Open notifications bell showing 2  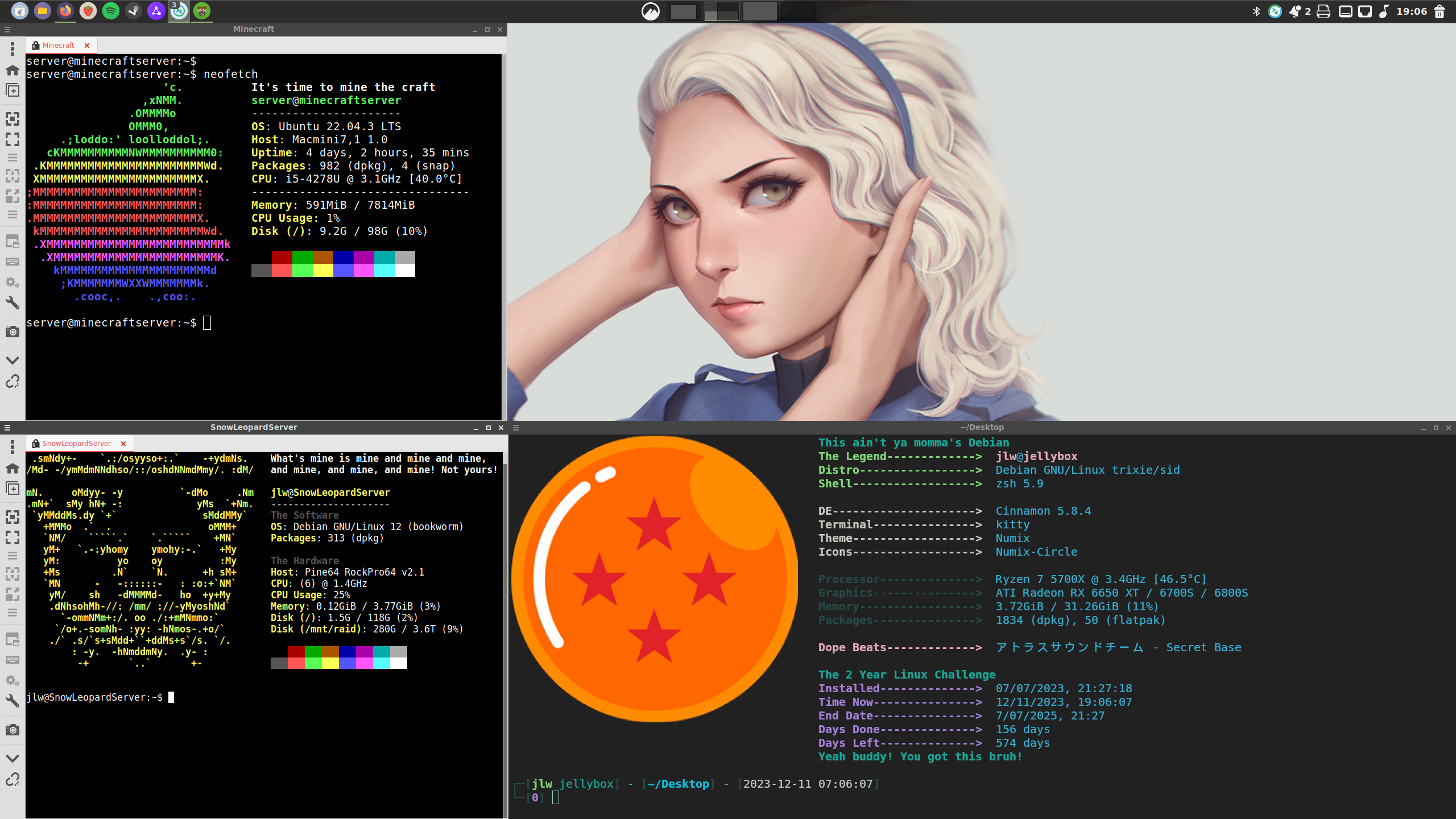pyautogui.click(x=1300, y=11)
